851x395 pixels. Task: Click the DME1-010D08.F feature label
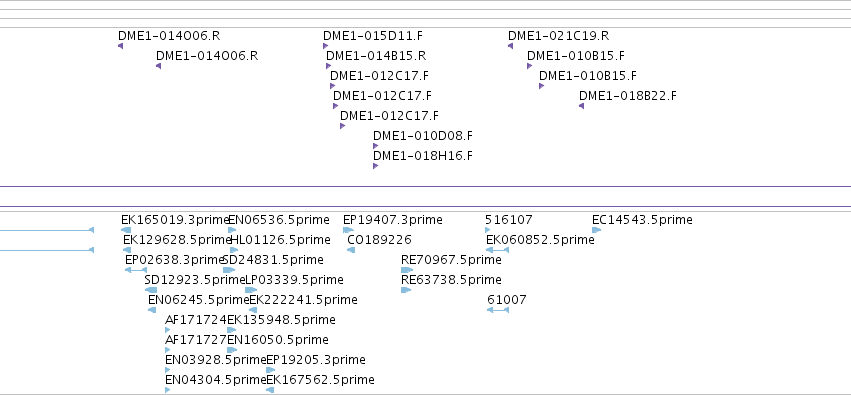(x=423, y=136)
